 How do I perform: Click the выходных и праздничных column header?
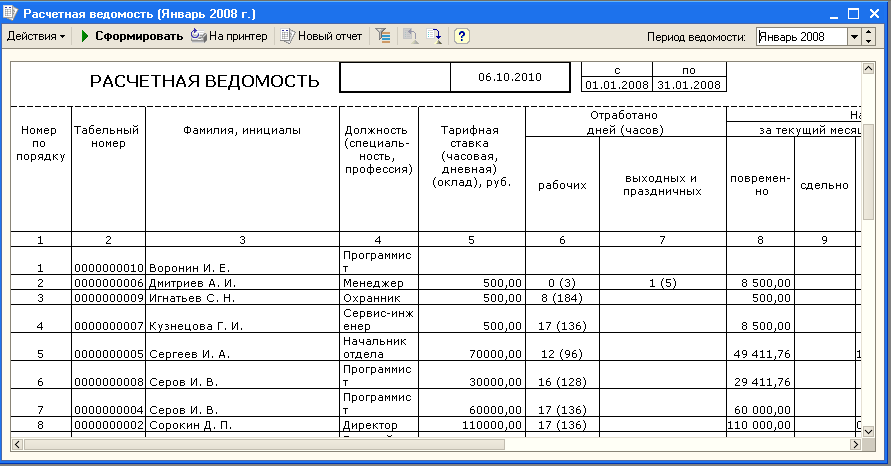pos(663,185)
